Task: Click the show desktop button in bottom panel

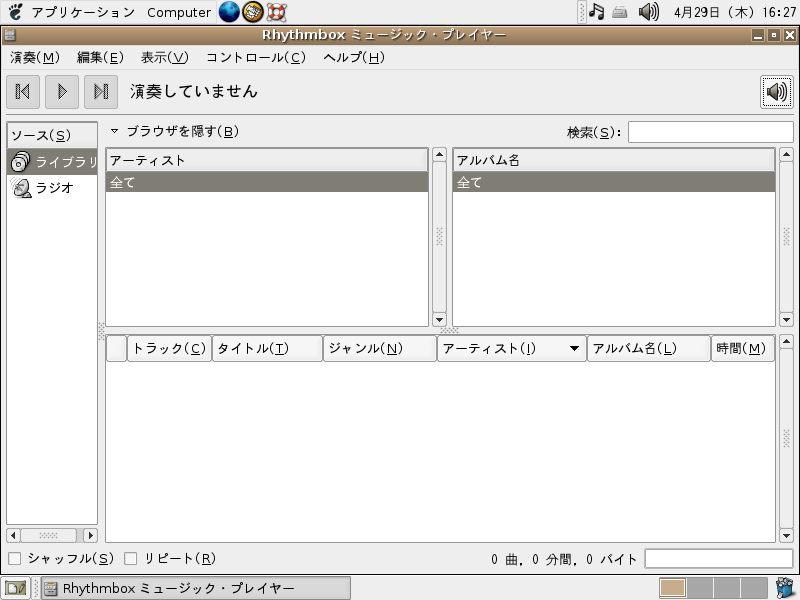Action: click(15, 588)
